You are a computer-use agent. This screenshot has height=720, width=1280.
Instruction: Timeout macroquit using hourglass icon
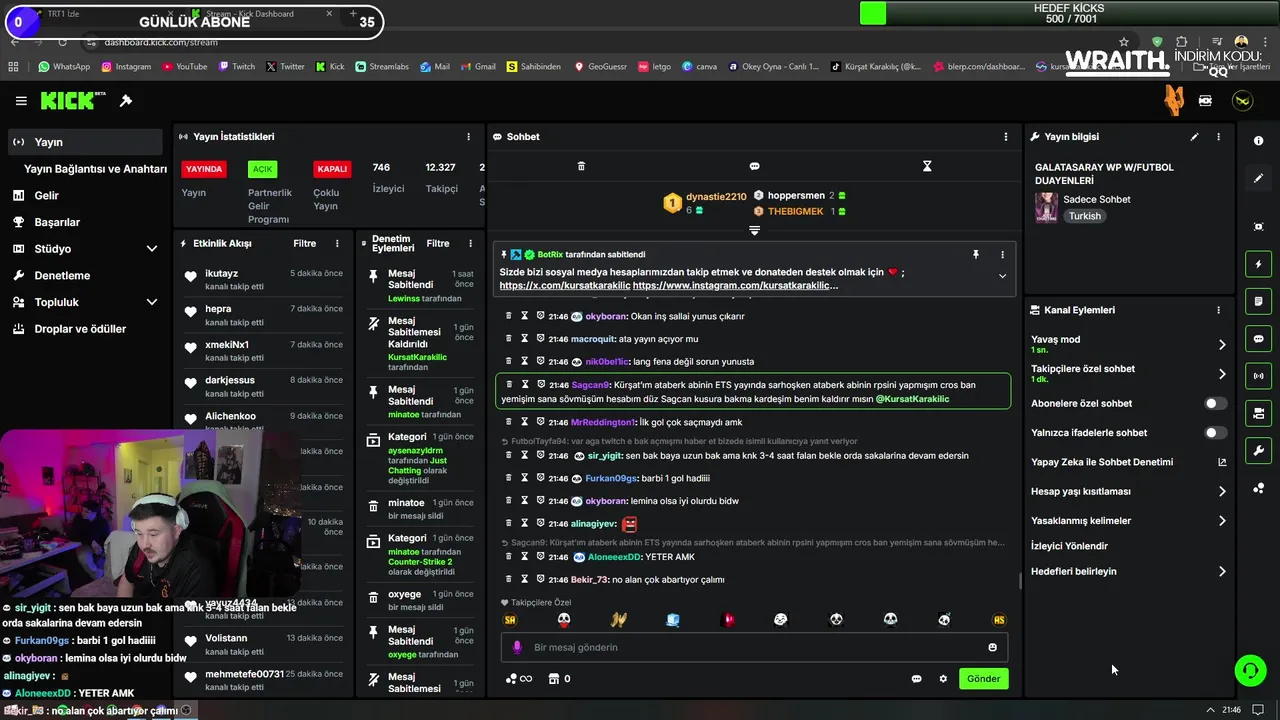[x=524, y=339]
